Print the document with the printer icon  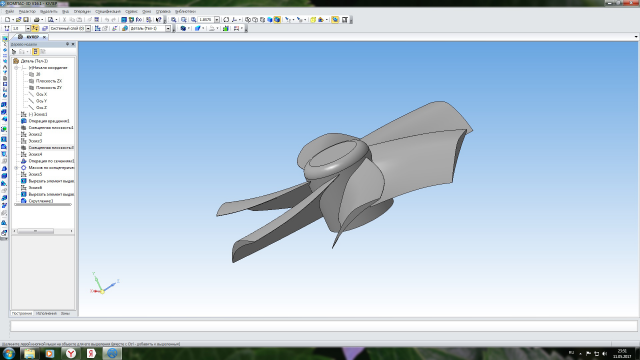coord(37,20)
